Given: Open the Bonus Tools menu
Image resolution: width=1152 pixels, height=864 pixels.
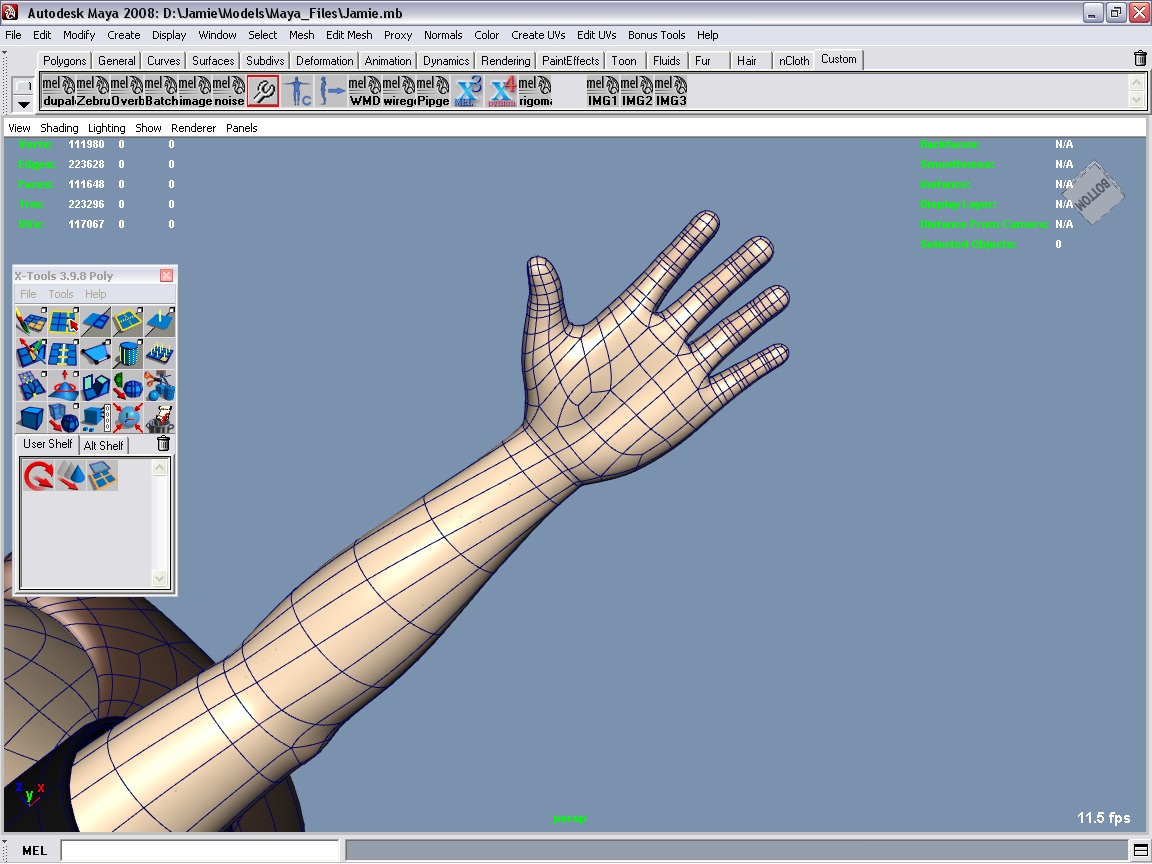Looking at the screenshot, I should point(656,35).
